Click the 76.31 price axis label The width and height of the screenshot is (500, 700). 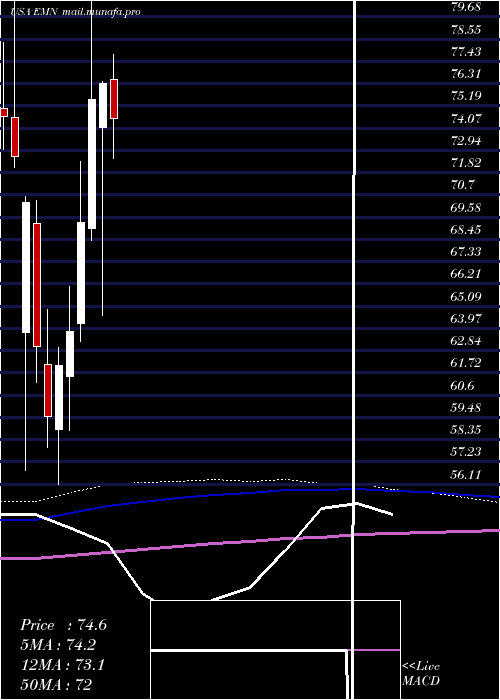click(467, 74)
